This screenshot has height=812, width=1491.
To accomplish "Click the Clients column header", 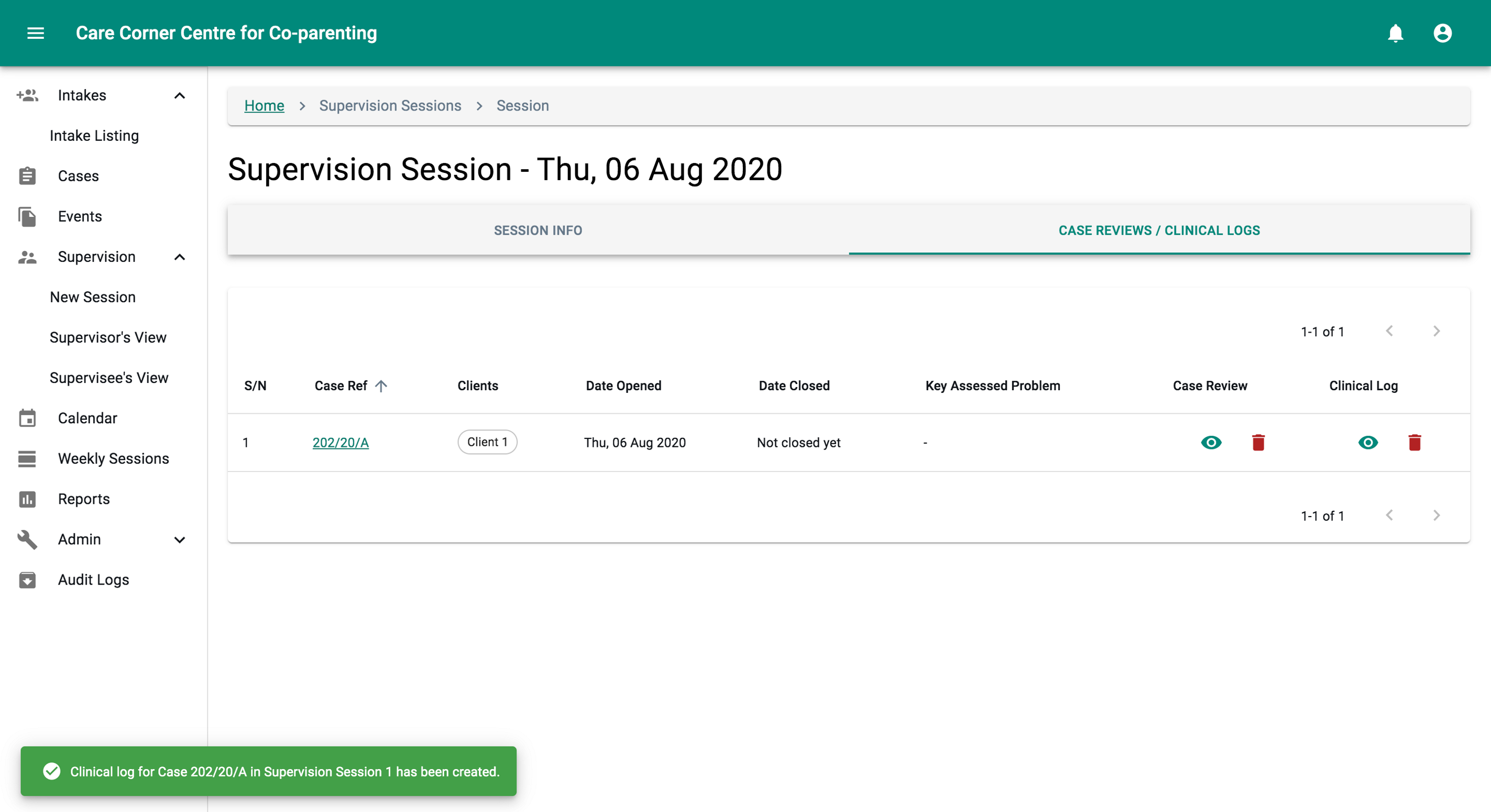I will [477, 386].
